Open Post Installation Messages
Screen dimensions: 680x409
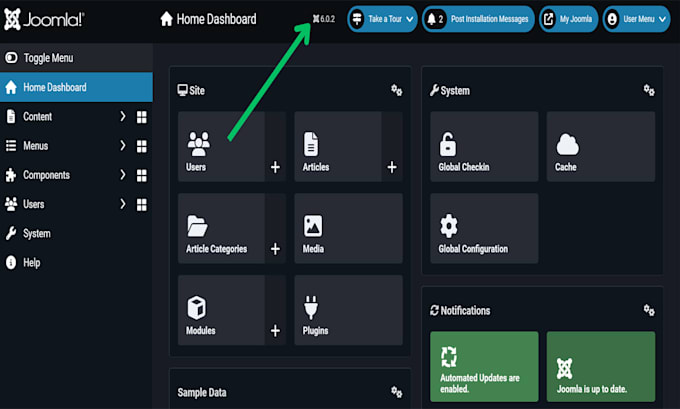tap(478, 19)
